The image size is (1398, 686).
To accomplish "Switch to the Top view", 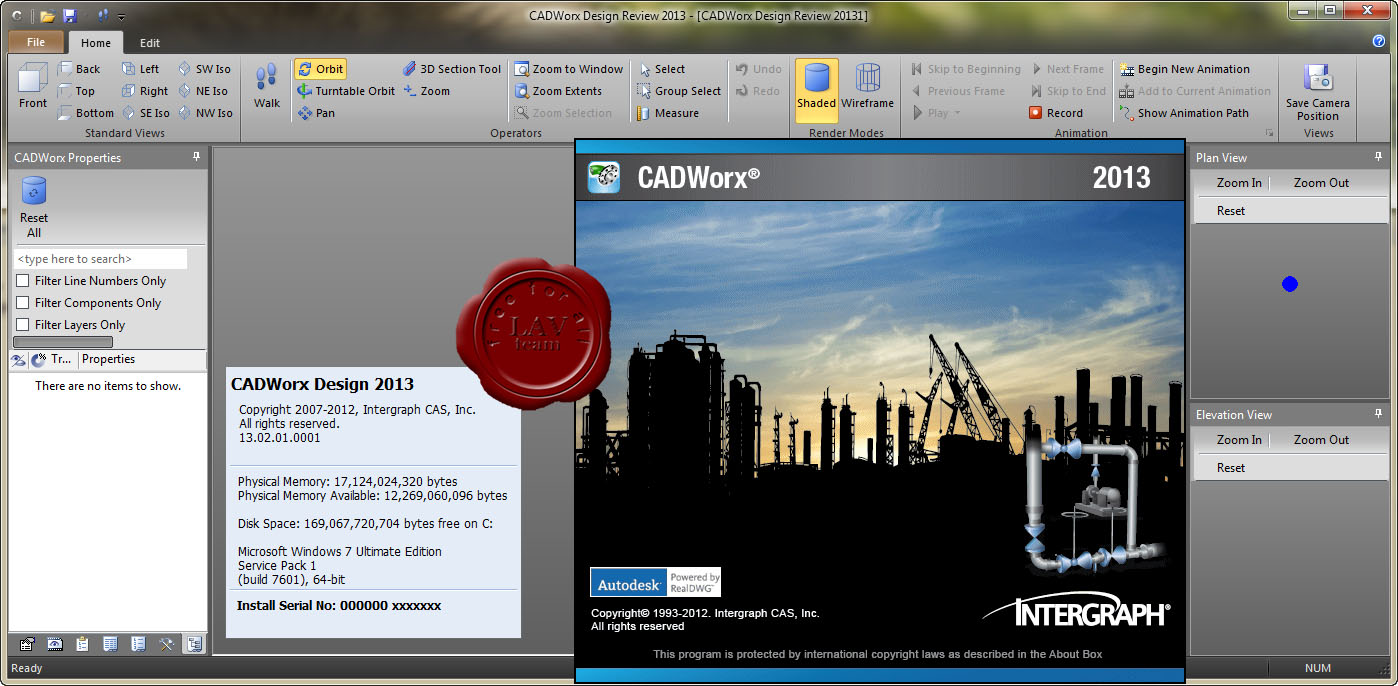I will (x=76, y=91).
